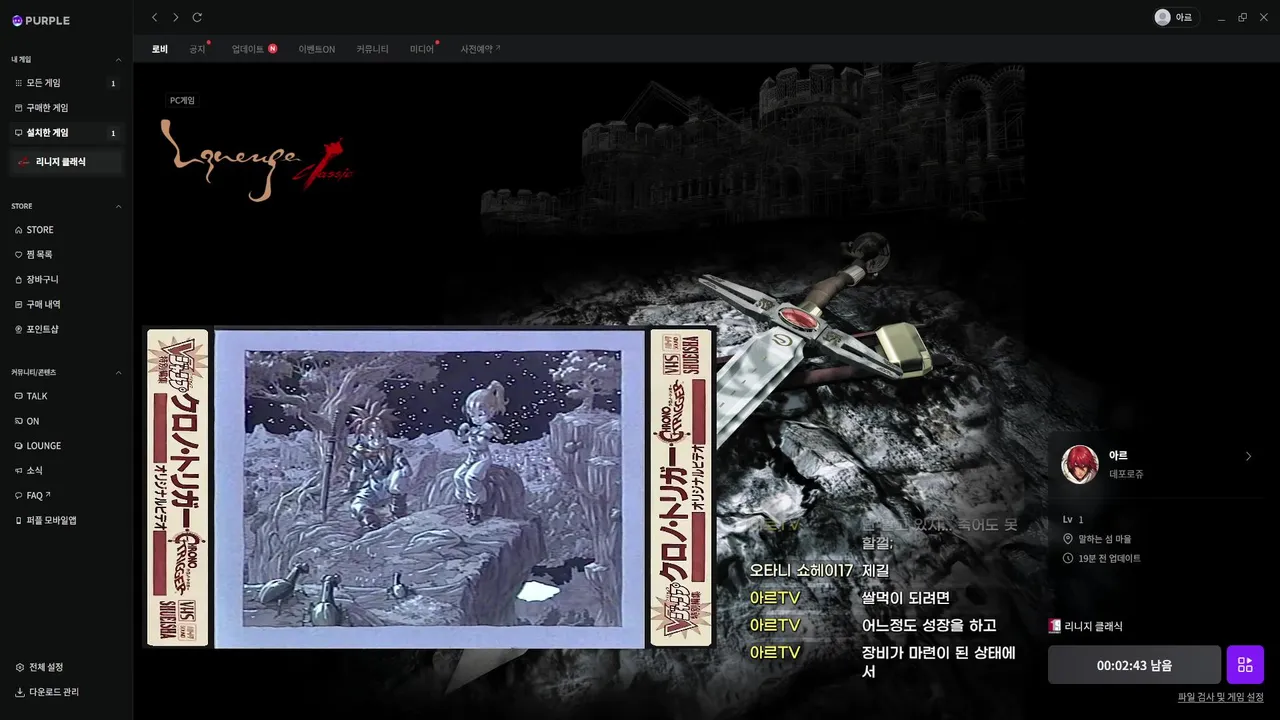Open 모든 게임 in sidebar
Viewport: 1280px width, 720px height.
[66, 83]
